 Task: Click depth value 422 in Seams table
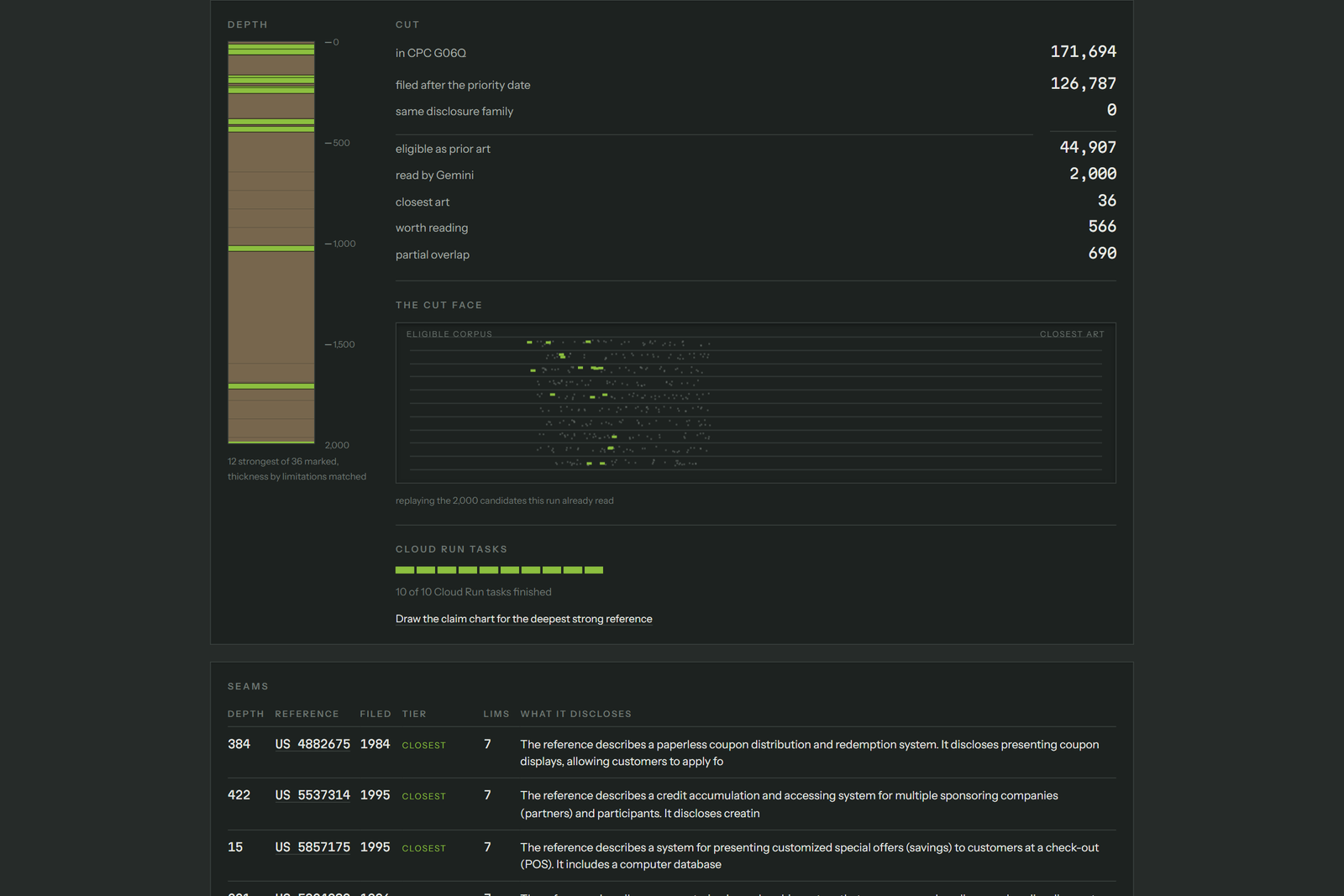tap(239, 795)
